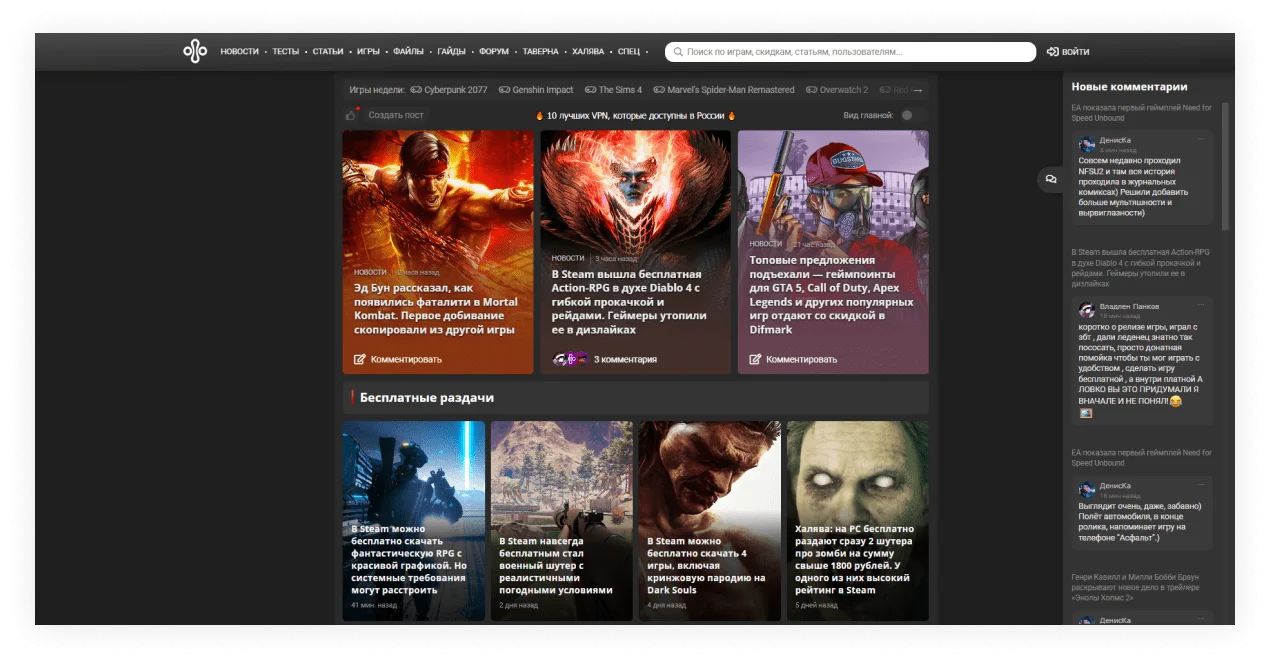Image resolution: width=1270 pixels, height=662 pixels.
Task: Open the options dots on Владлен Панков's comment
Action: tap(1201, 306)
